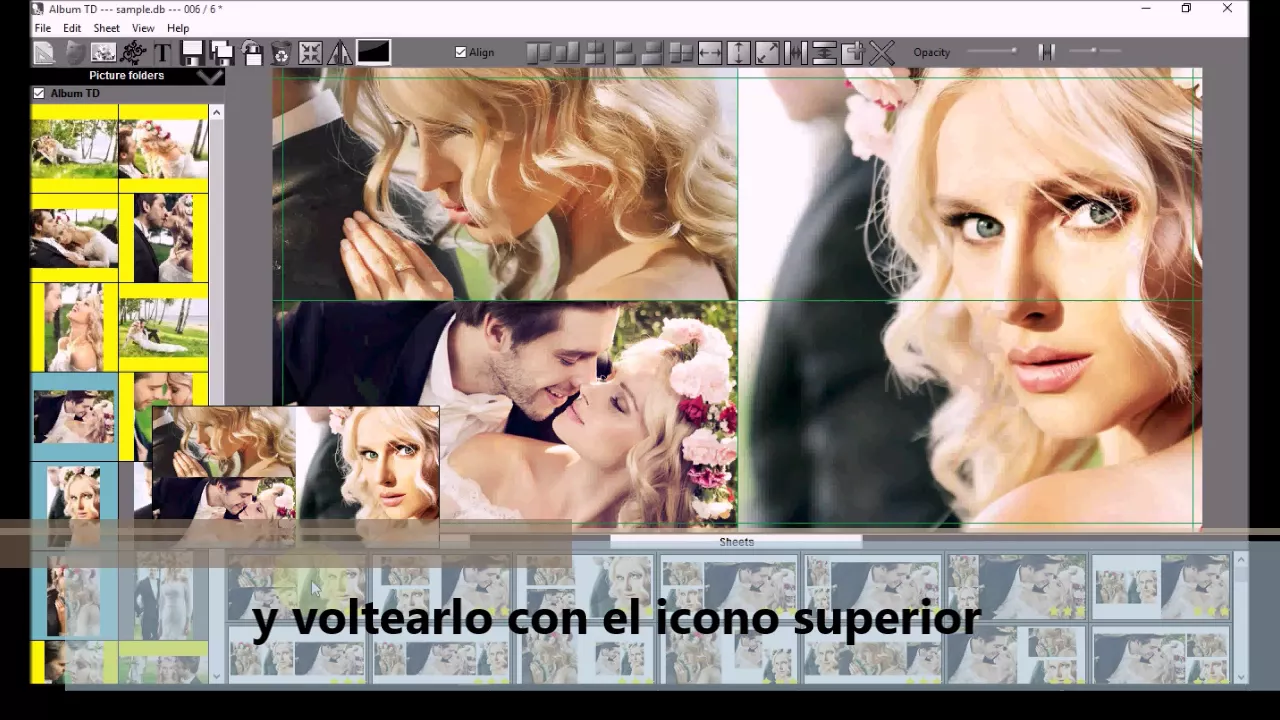Image resolution: width=1280 pixels, height=720 pixels.
Task: Click picture panel scroll down arrow
Action: [x=216, y=677]
